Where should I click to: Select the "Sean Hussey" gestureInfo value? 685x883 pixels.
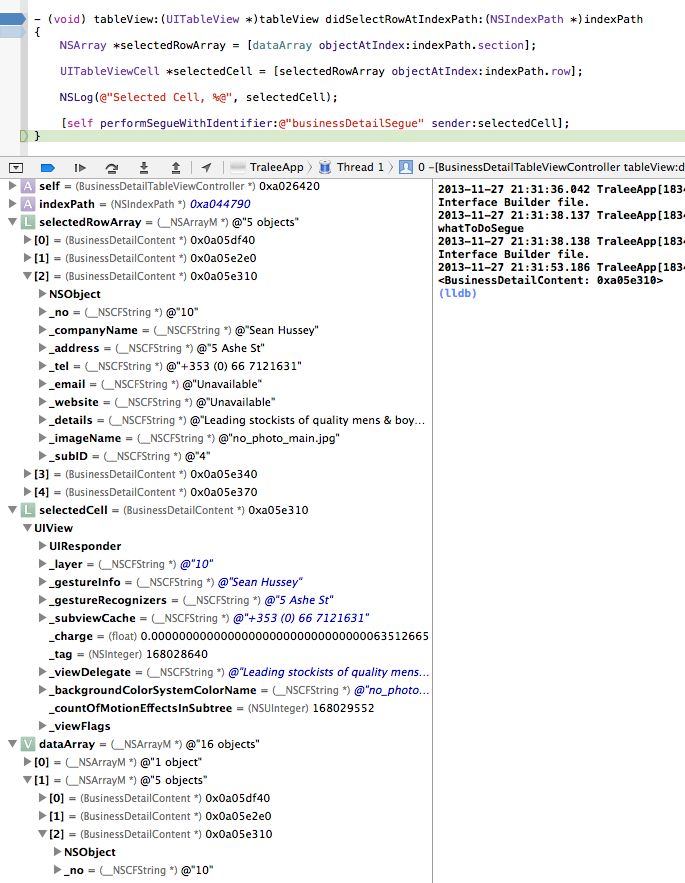click(260, 582)
